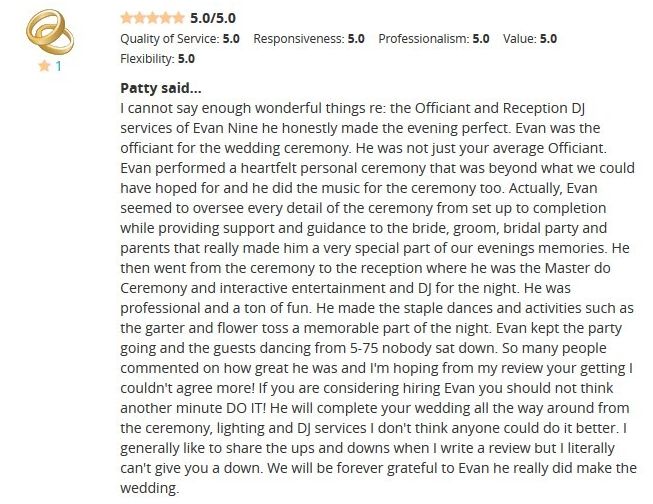Click the Quality of Service label
Image resolution: width=653 pixels, height=504 pixels.
[166, 39]
